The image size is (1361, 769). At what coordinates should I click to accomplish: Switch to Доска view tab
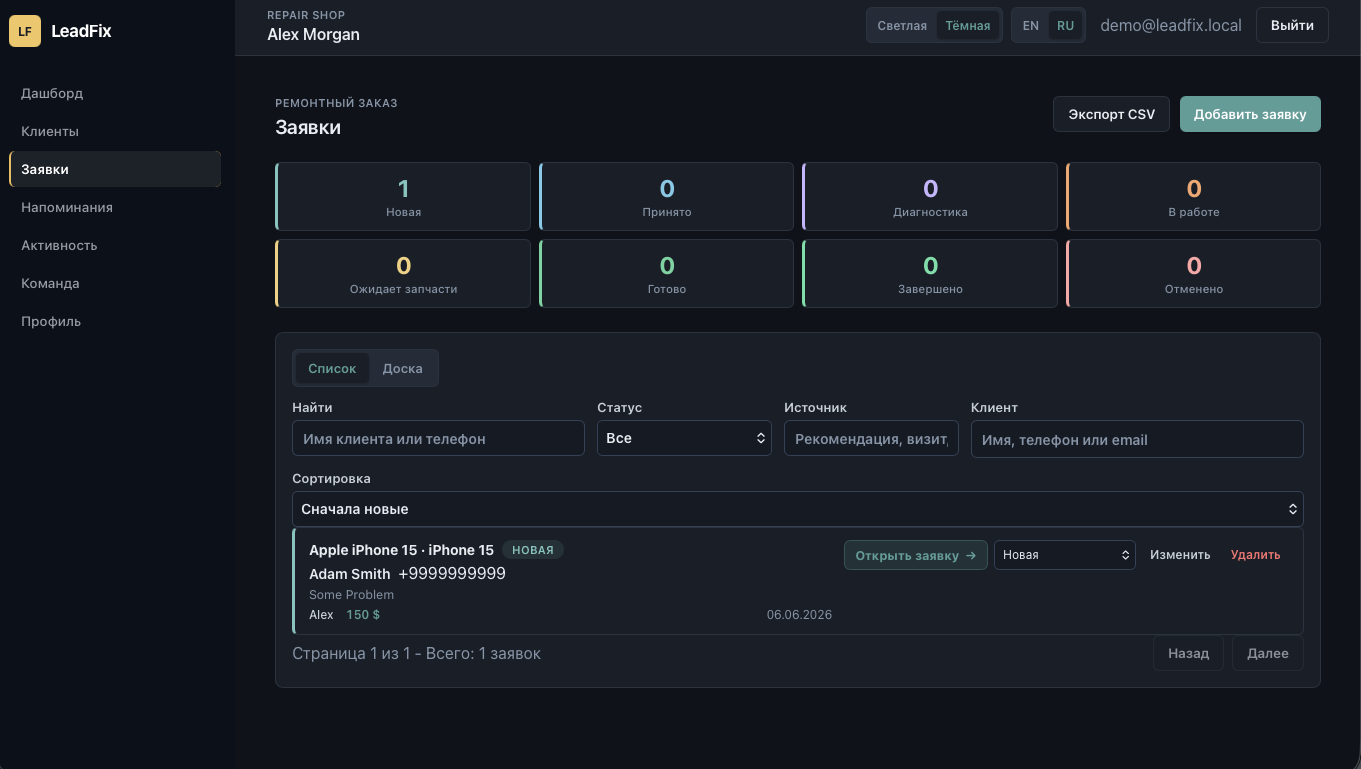(403, 368)
